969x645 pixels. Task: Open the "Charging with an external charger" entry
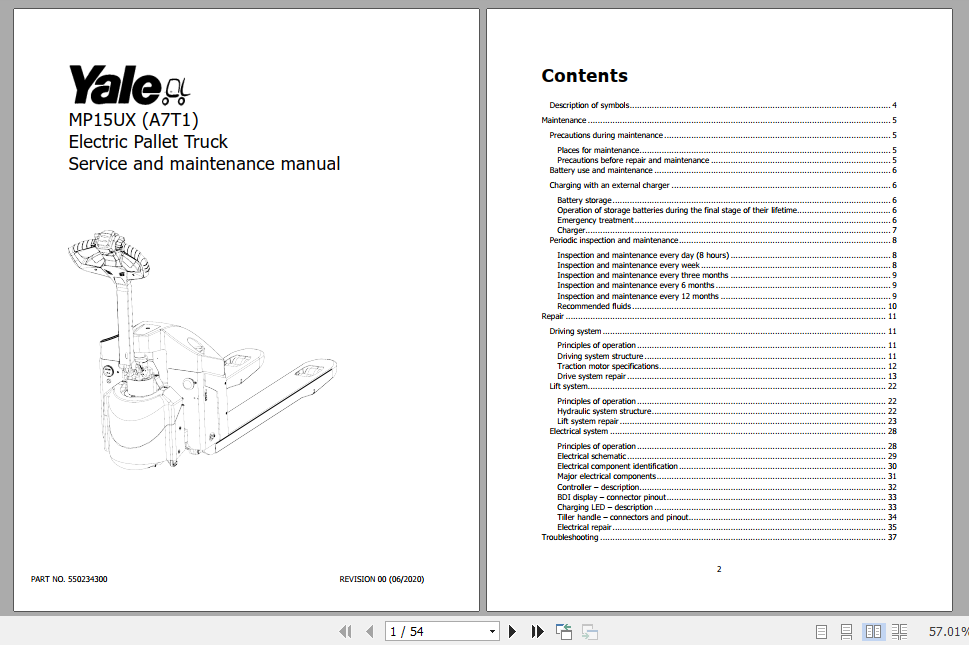608,184
